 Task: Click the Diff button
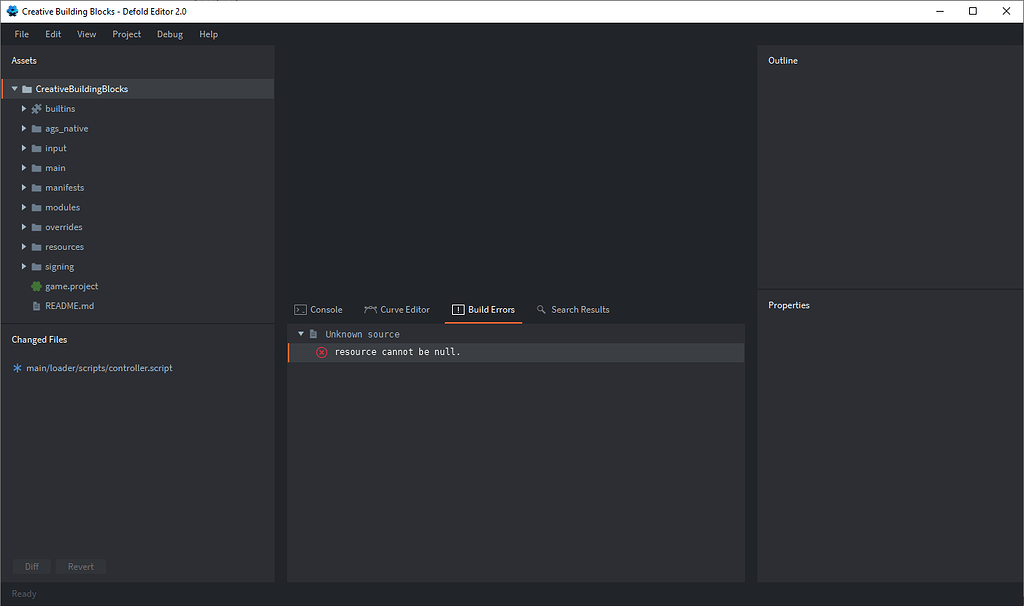31,566
